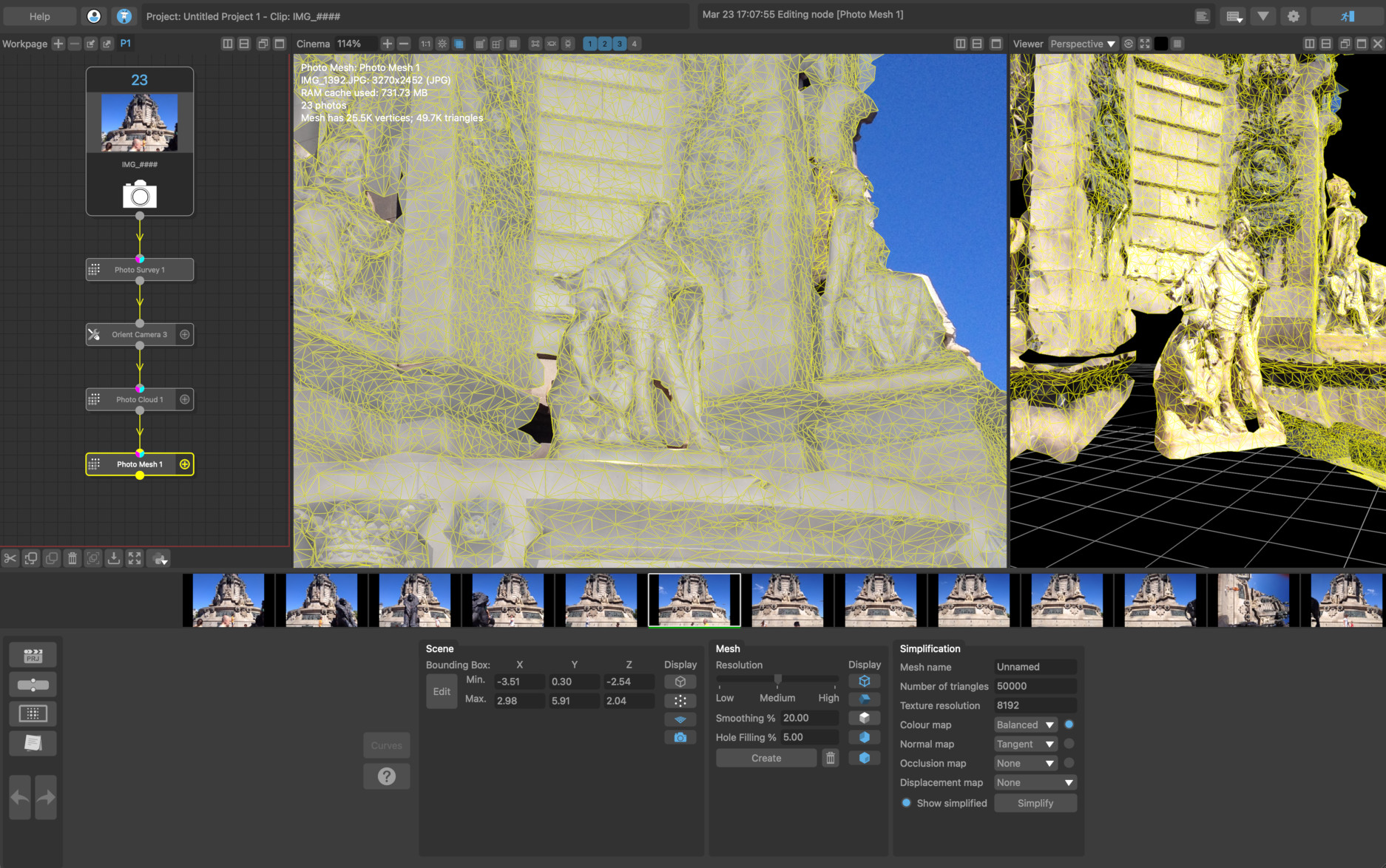Screen dimensions: 1386x868
Task: Open the notes page button
Action: 33,743
